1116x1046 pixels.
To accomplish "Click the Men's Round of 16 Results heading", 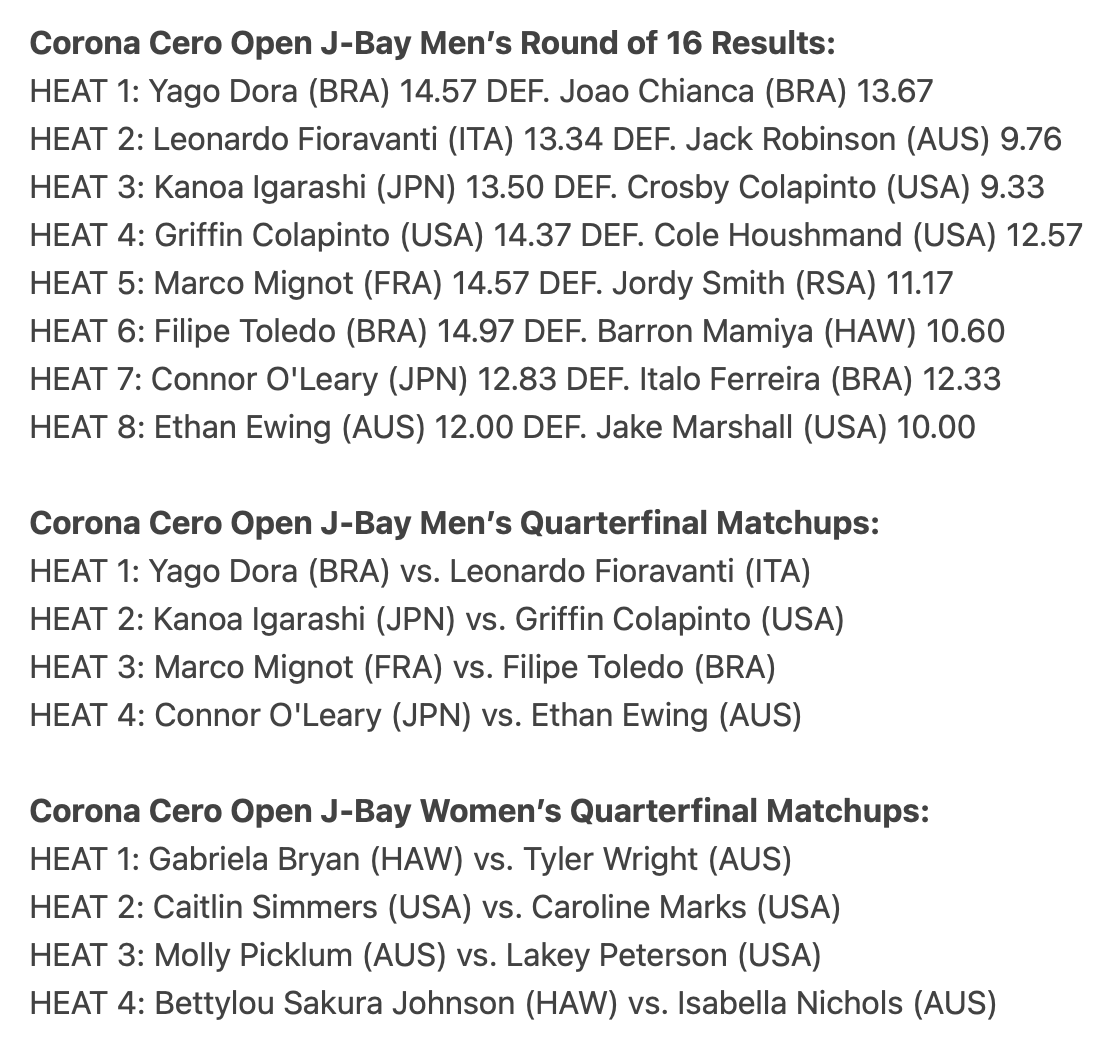I will click(x=432, y=43).
